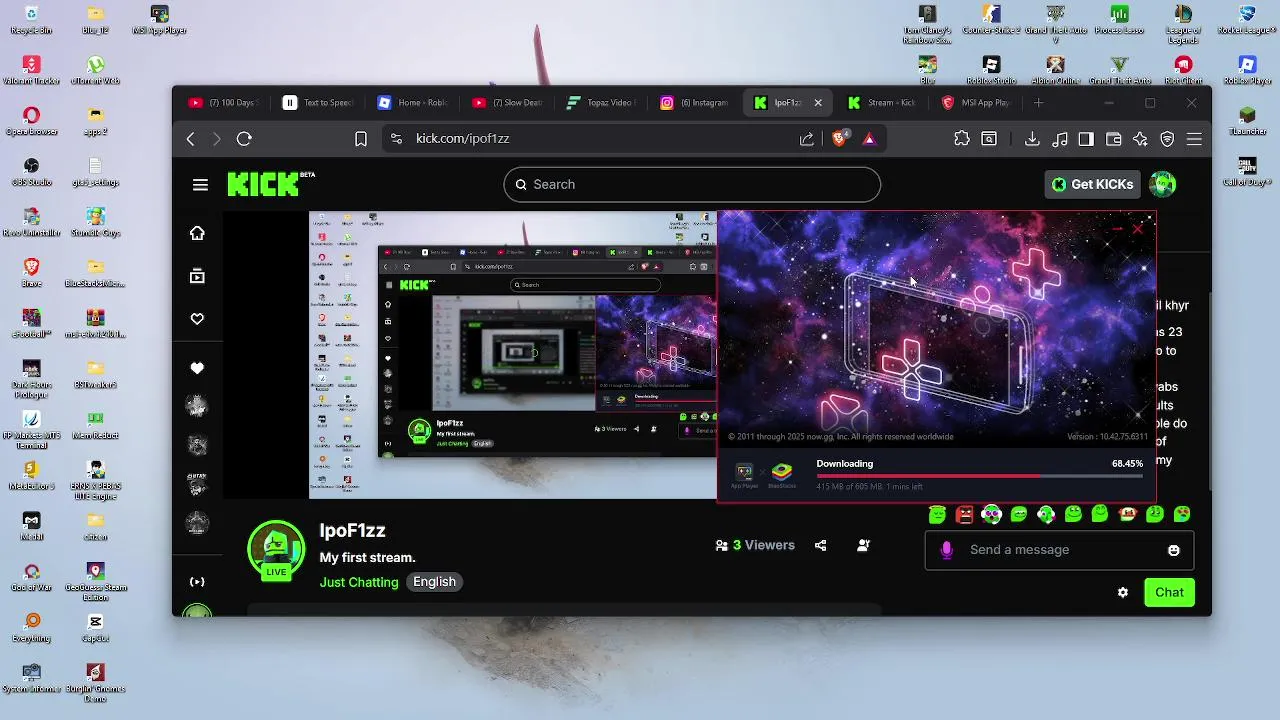Click the English language tag
Screen dimensions: 1280x720
[434, 582]
